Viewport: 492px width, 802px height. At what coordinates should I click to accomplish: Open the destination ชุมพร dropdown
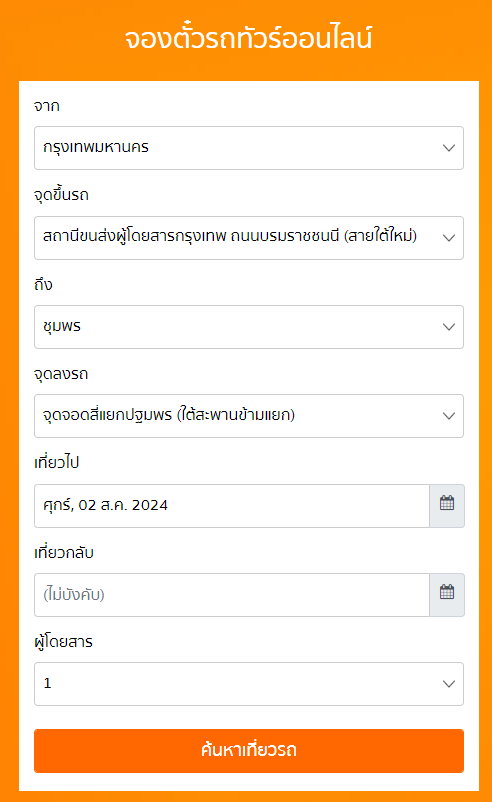coord(249,327)
